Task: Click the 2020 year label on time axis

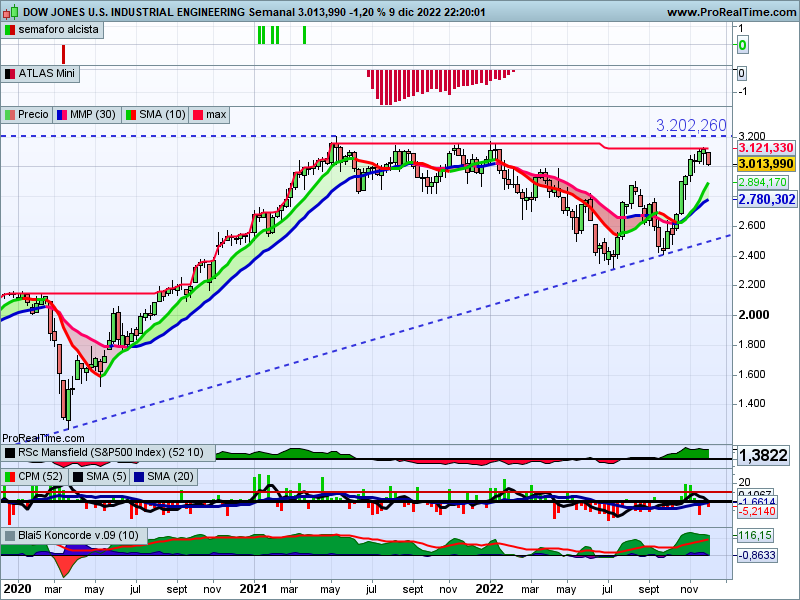Action: (18, 589)
